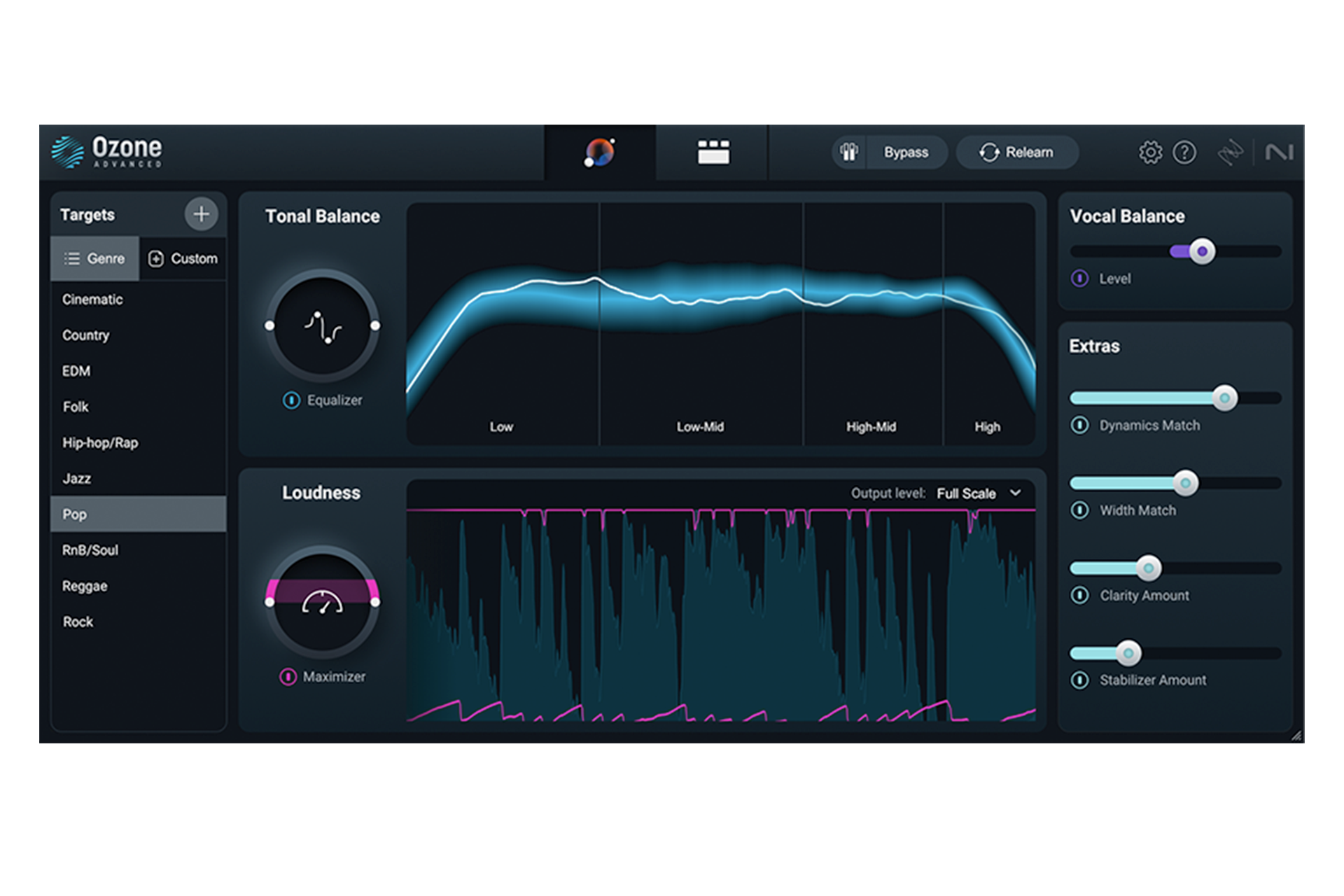The width and height of the screenshot is (1344, 896).
Task: Click the Output level label
Action: pos(888,493)
